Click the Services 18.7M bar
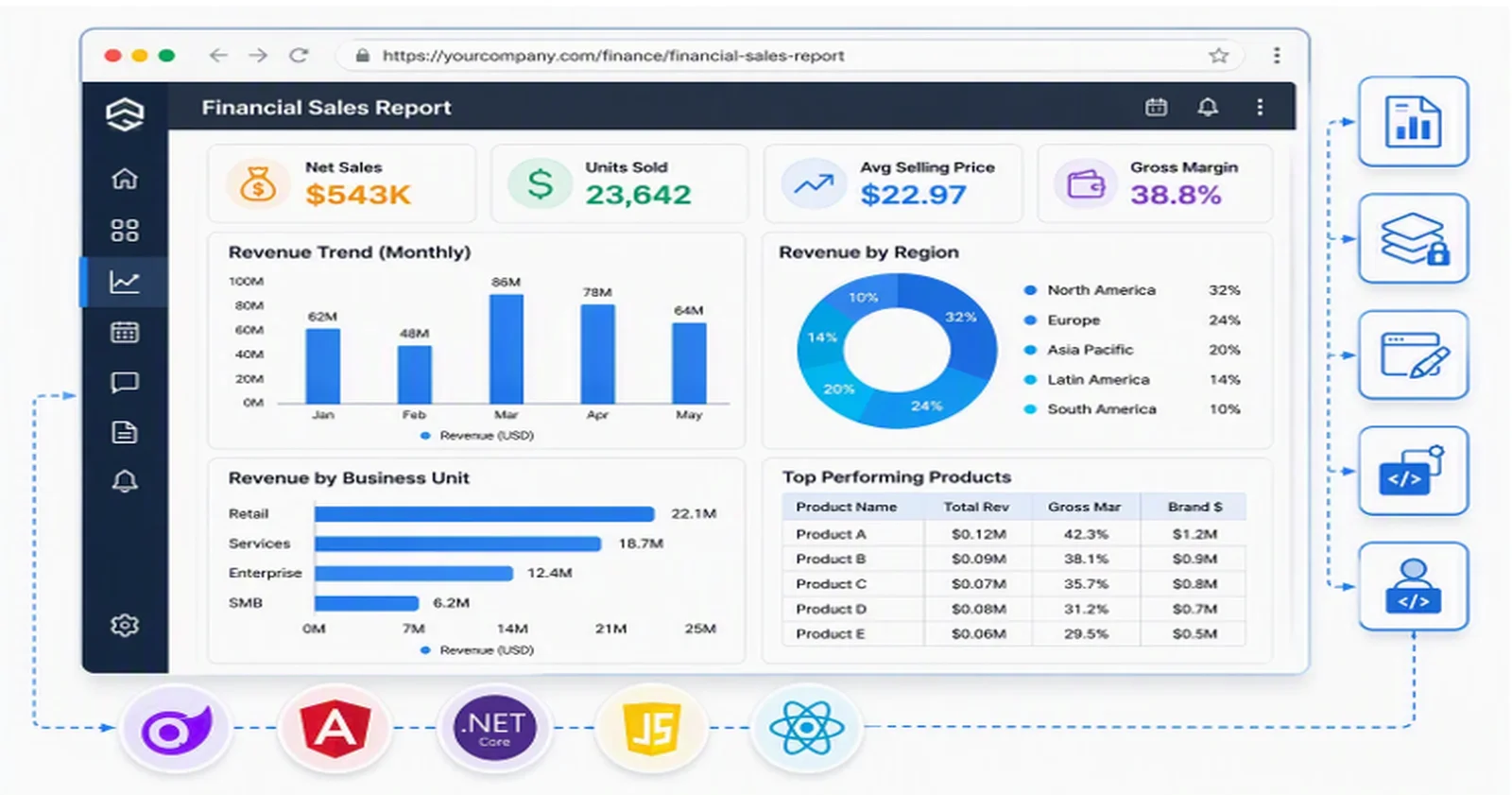This screenshot has width=1512, height=795. [458, 544]
